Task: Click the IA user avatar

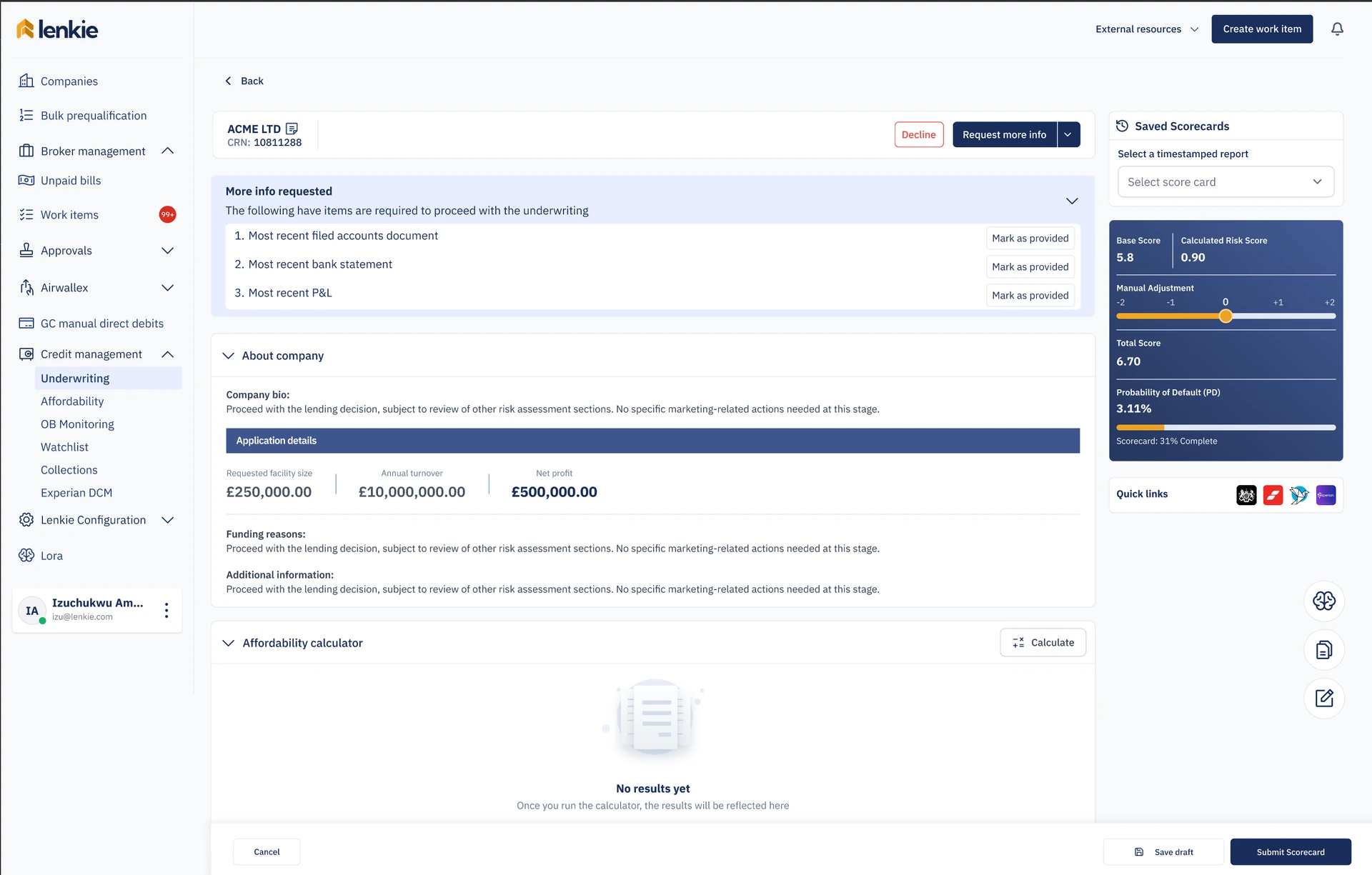Action: coord(32,611)
